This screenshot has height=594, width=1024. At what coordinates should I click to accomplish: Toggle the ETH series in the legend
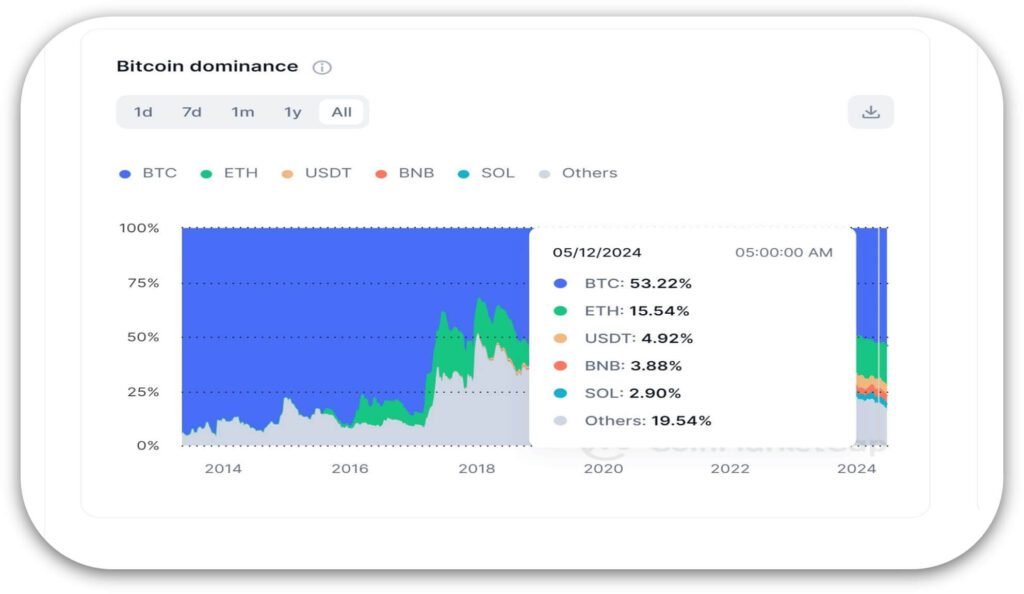pyautogui.click(x=229, y=173)
